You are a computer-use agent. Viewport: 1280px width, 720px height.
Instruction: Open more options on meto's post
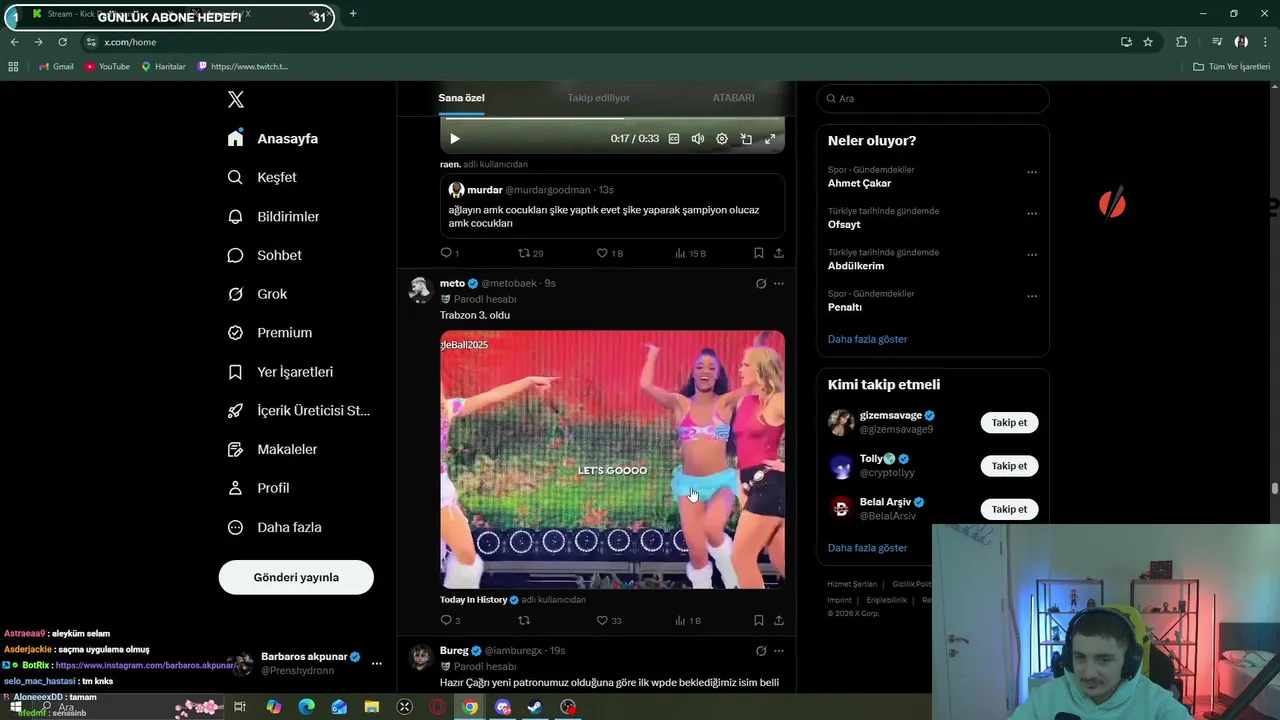[x=779, y=283]
